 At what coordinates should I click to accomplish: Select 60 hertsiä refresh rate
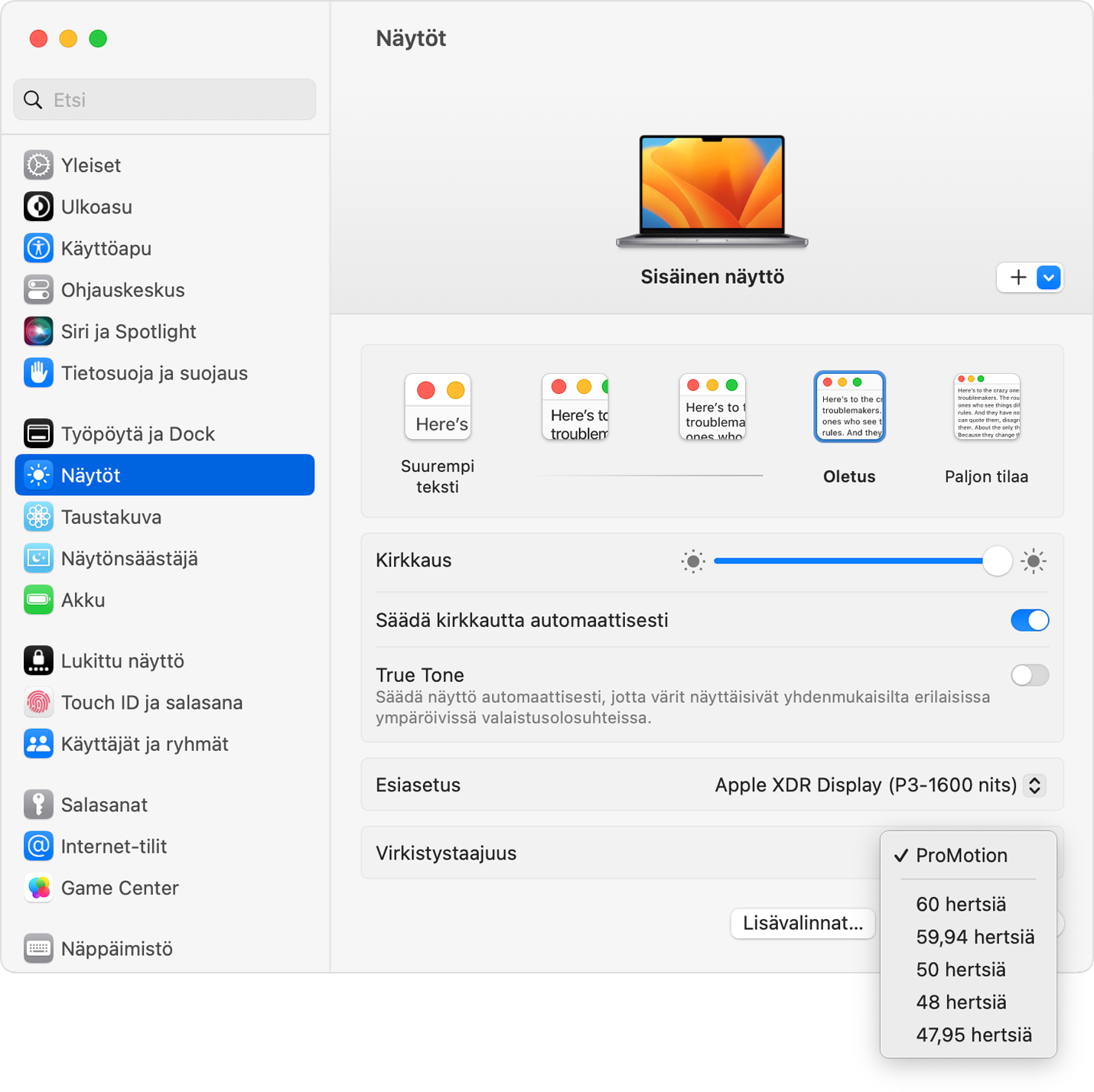tap(961, 905)
